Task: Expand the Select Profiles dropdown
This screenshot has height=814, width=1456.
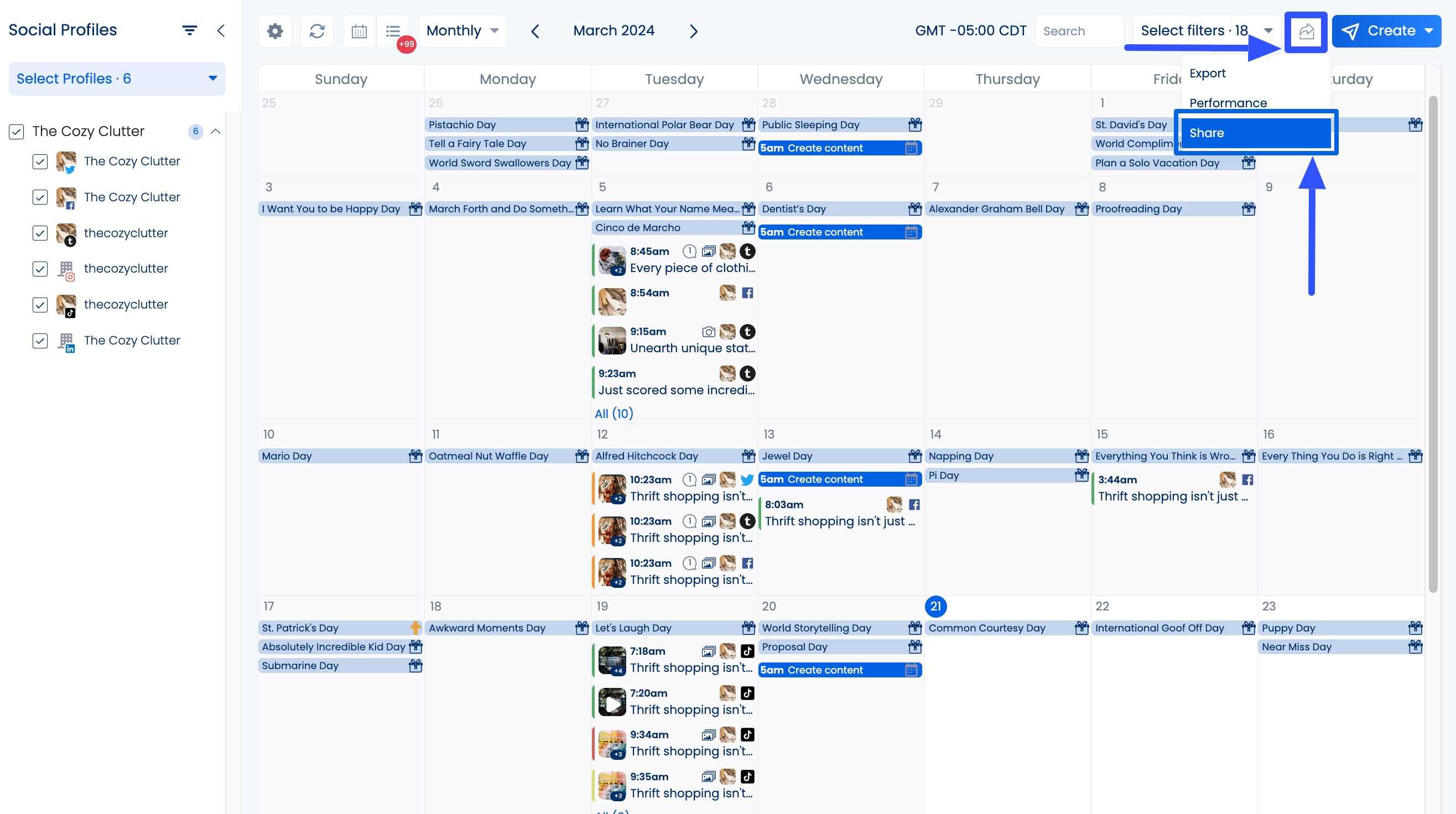Action: point(117,79)
